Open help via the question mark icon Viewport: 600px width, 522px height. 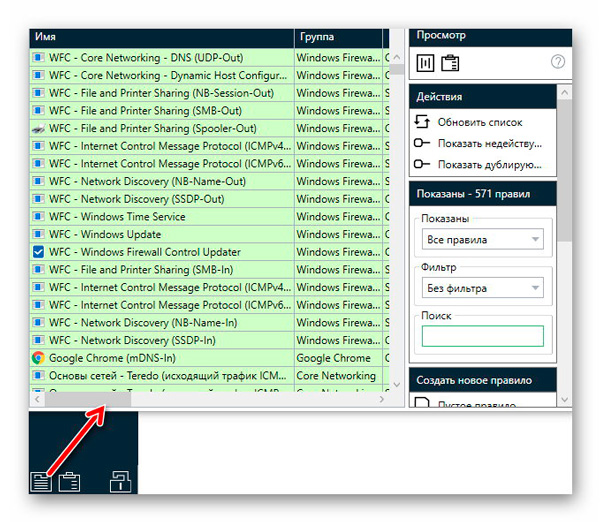coord(558,61)
